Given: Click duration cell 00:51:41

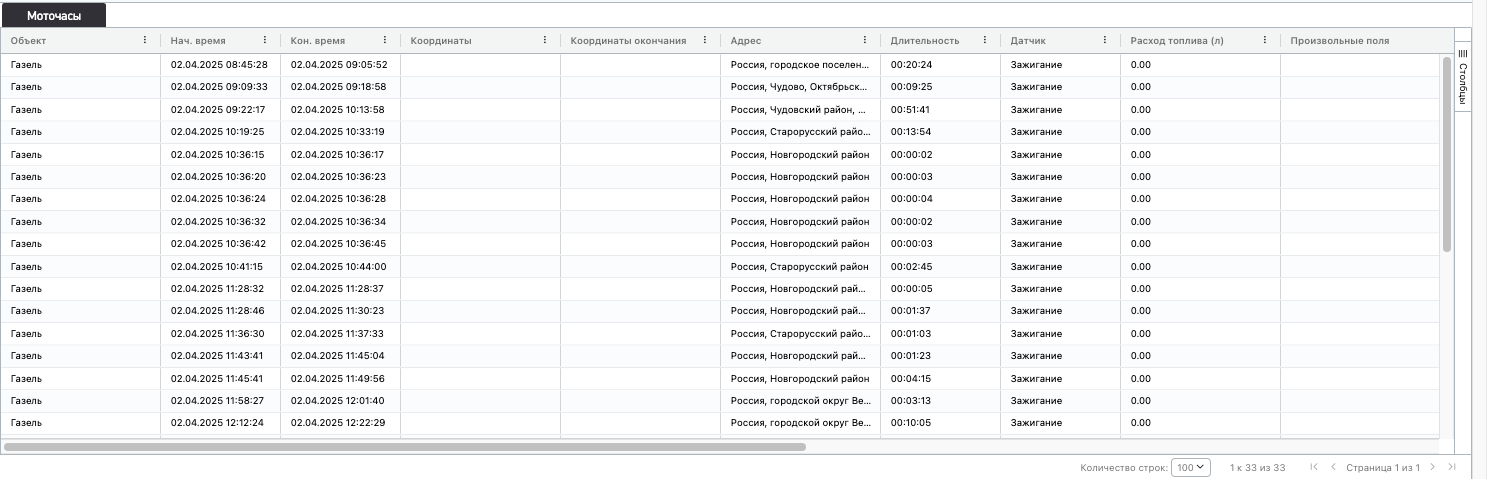Looking at the screenshot, I should pyautogui.click(x=910, y=109).
